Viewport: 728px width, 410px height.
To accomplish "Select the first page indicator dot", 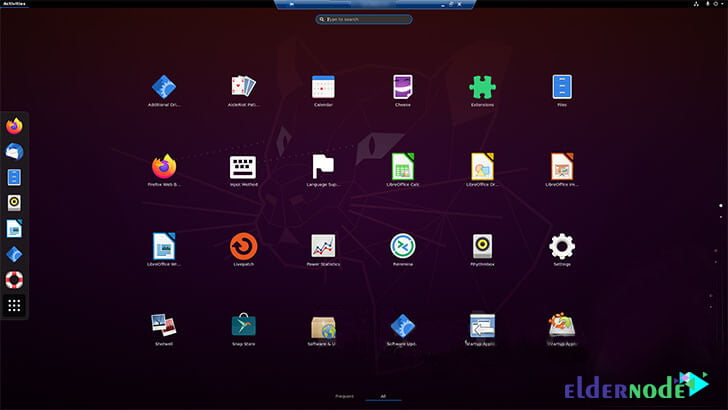I will (x=721, y=205).
